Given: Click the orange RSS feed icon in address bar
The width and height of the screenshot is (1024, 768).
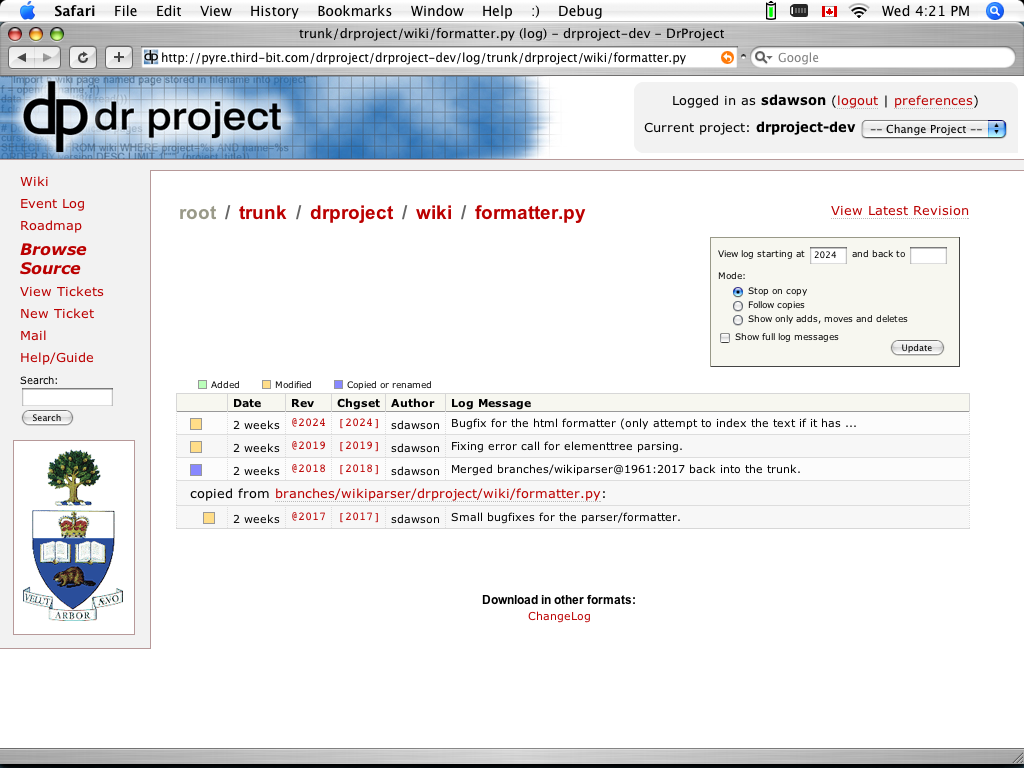Looking at the screenshot, I should click(x=727, y=58).
